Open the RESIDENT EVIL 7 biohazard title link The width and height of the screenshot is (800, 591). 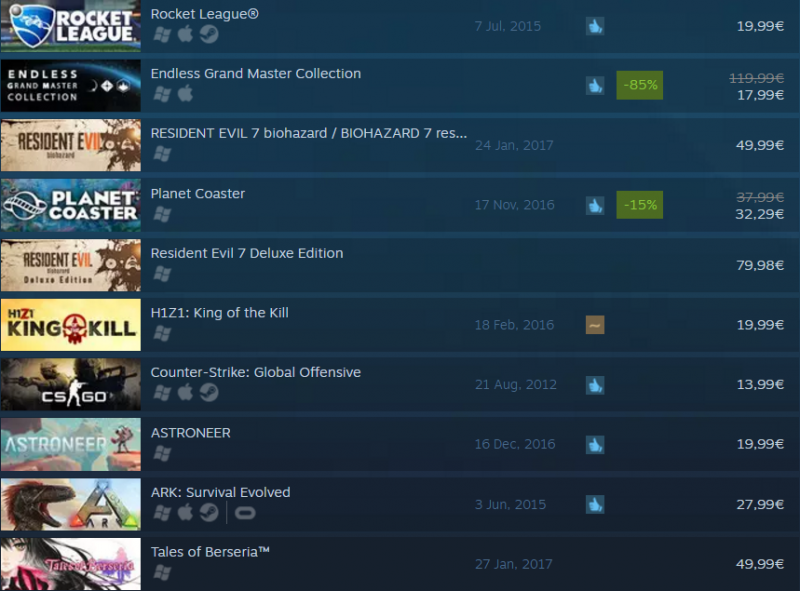tap(309, 133)
